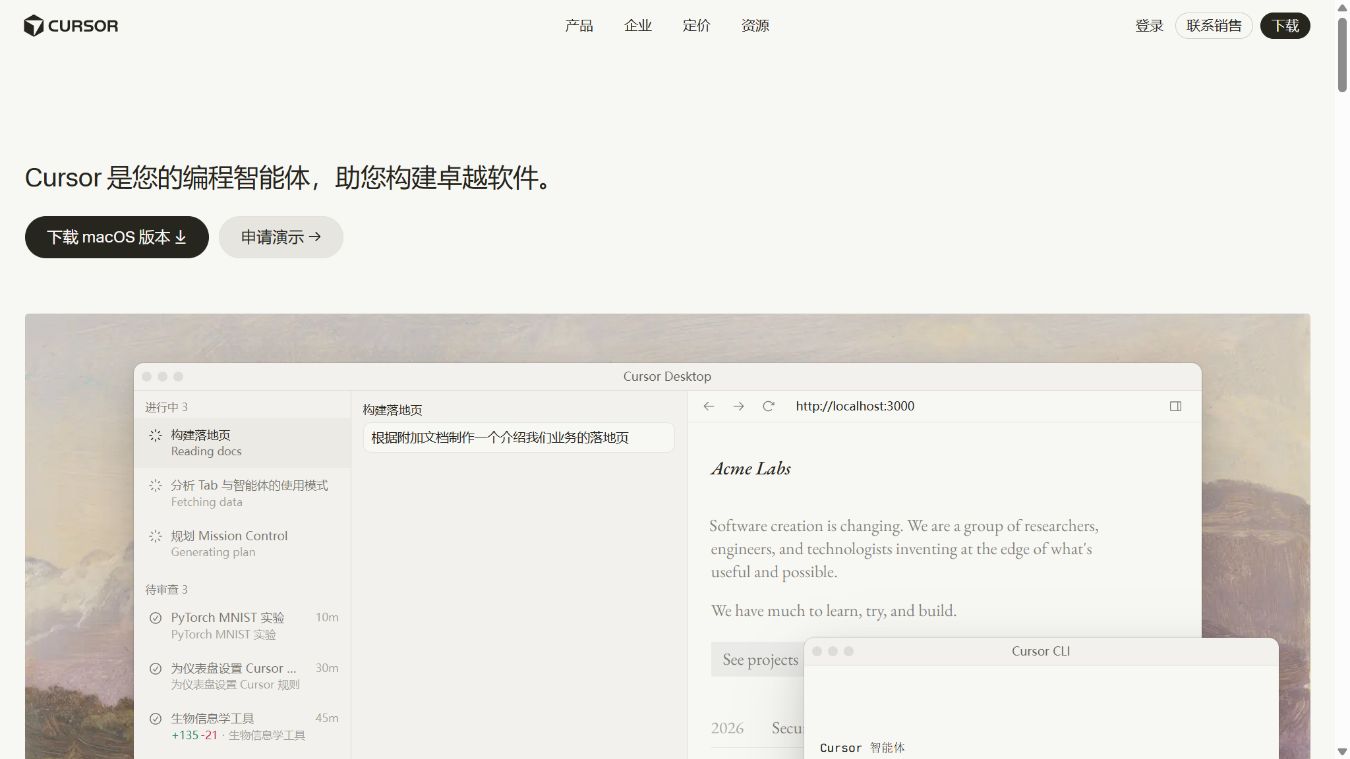The width and height of the screenshot is (1350, 759).
Task: Open the 为仪表盘设置 Cursor review item
Action: pyautogui.click(x=242, y=676)
